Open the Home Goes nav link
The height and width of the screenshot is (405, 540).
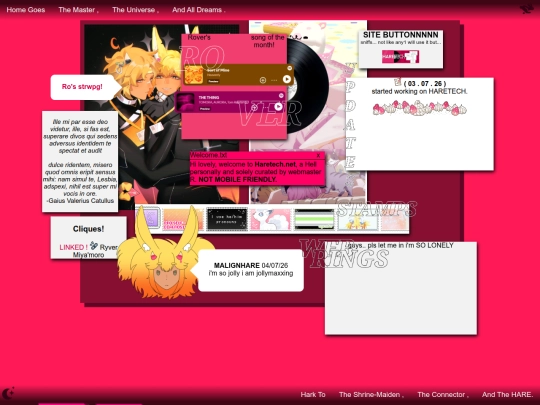point(26,10)
